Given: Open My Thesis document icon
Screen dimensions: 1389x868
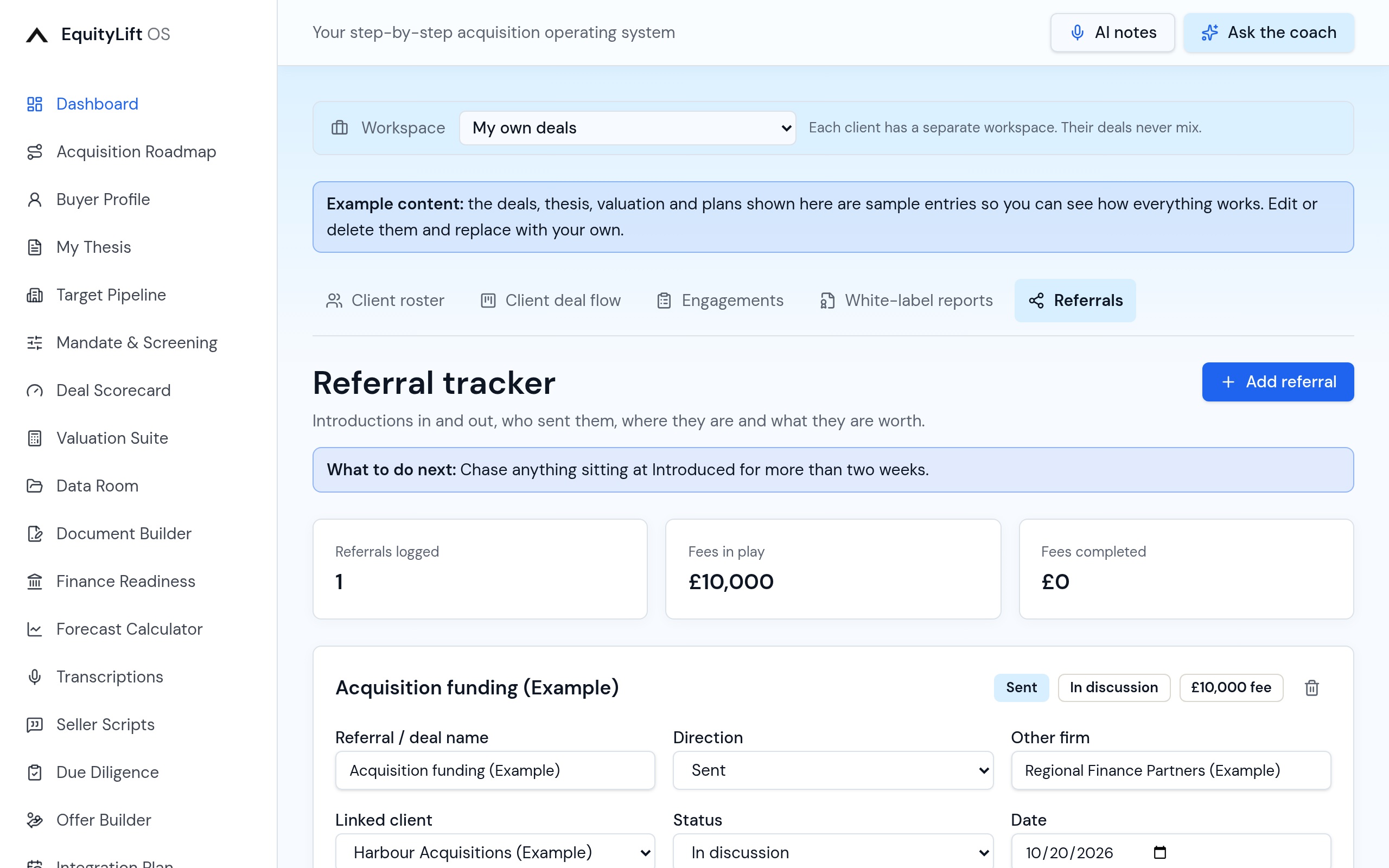Looking at the screenshot, I should (x=34, y=247).
